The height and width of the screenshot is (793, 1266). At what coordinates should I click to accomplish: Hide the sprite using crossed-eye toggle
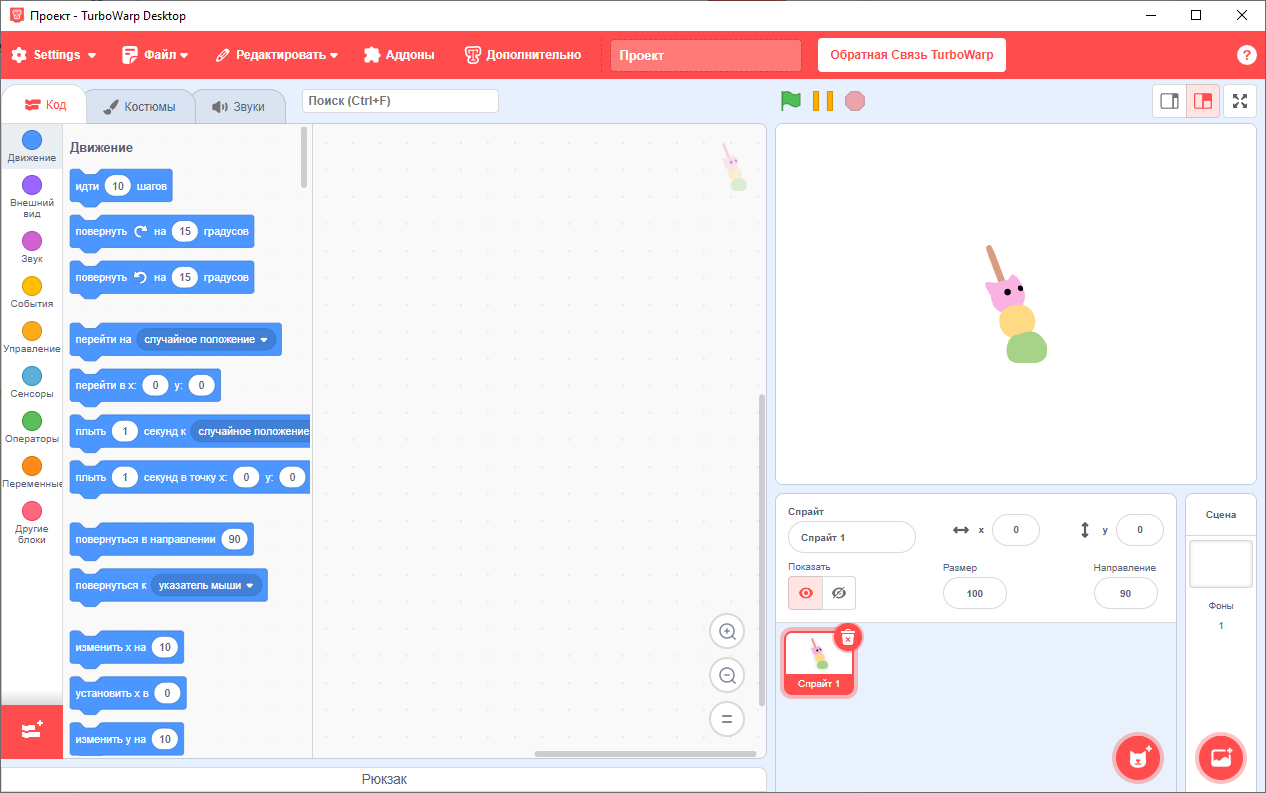coord(838,593)
